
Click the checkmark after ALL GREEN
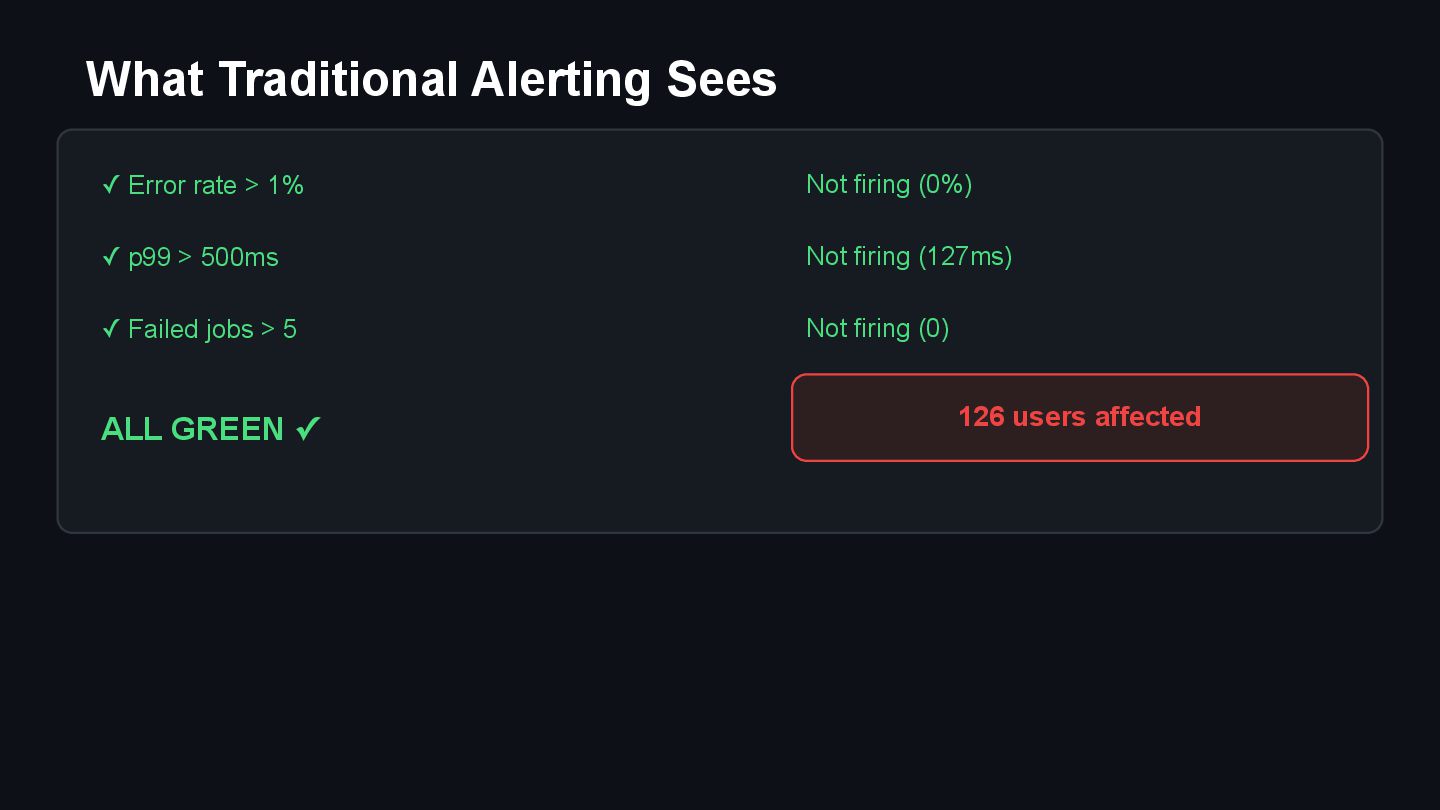pos(307,429)
